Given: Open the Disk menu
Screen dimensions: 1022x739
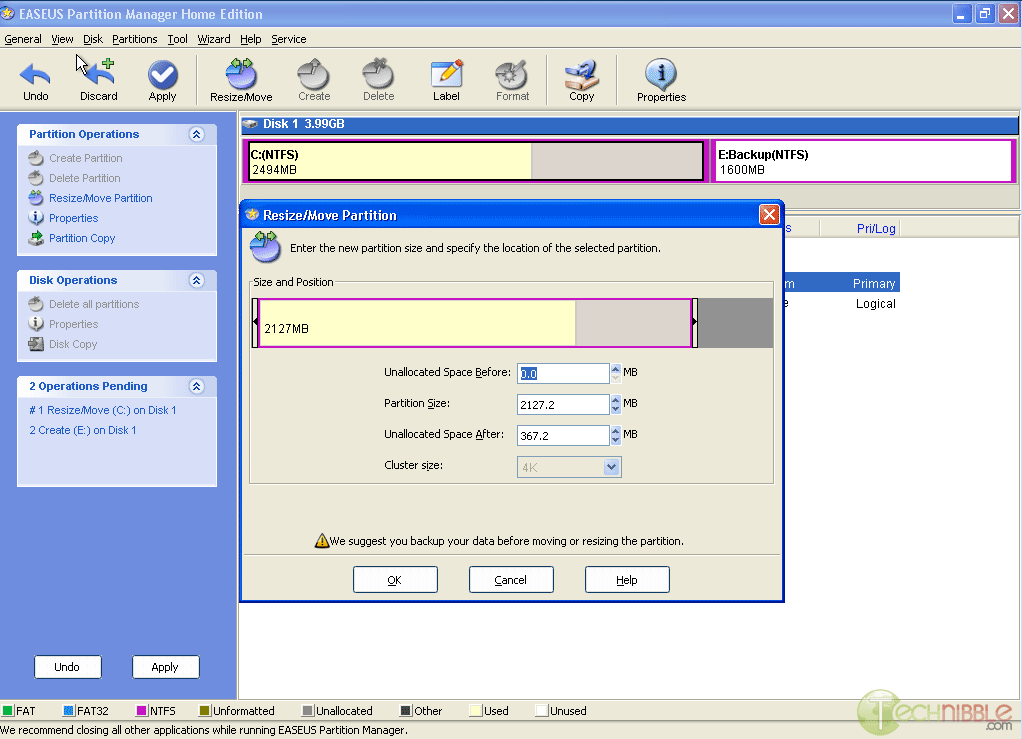Looking at the screenshot, I should coord(93,39).
